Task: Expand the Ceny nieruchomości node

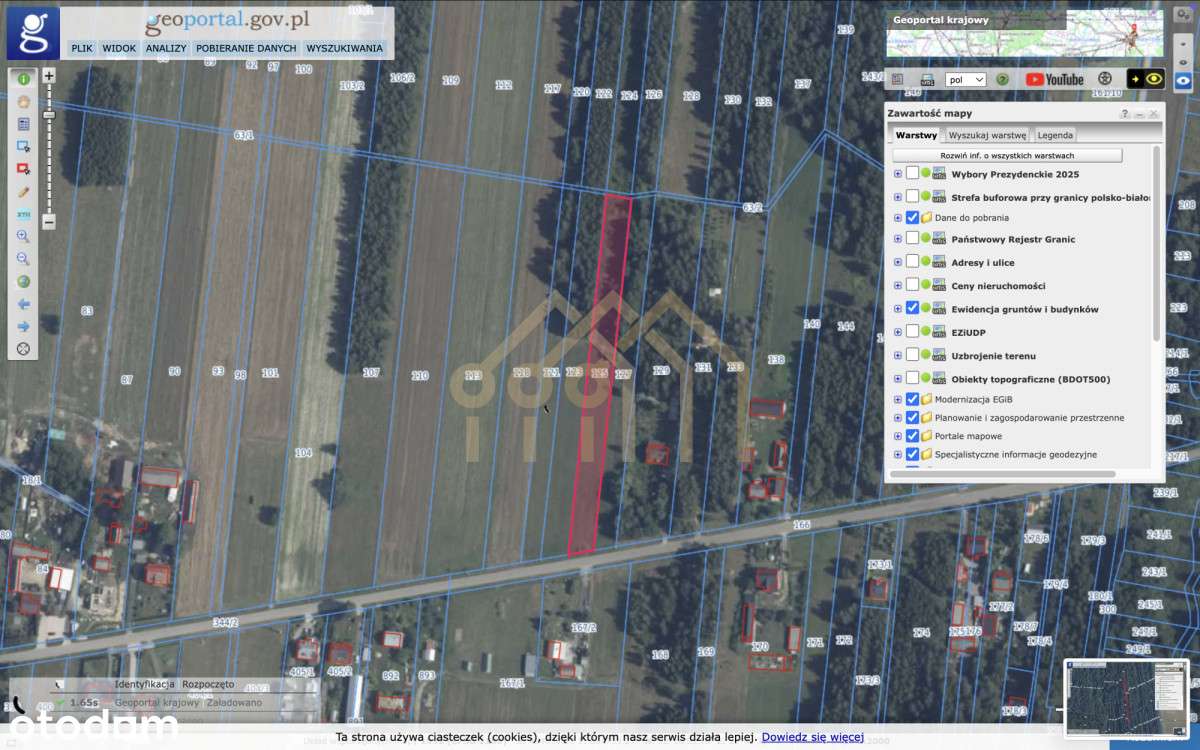Action: [897, 286]
